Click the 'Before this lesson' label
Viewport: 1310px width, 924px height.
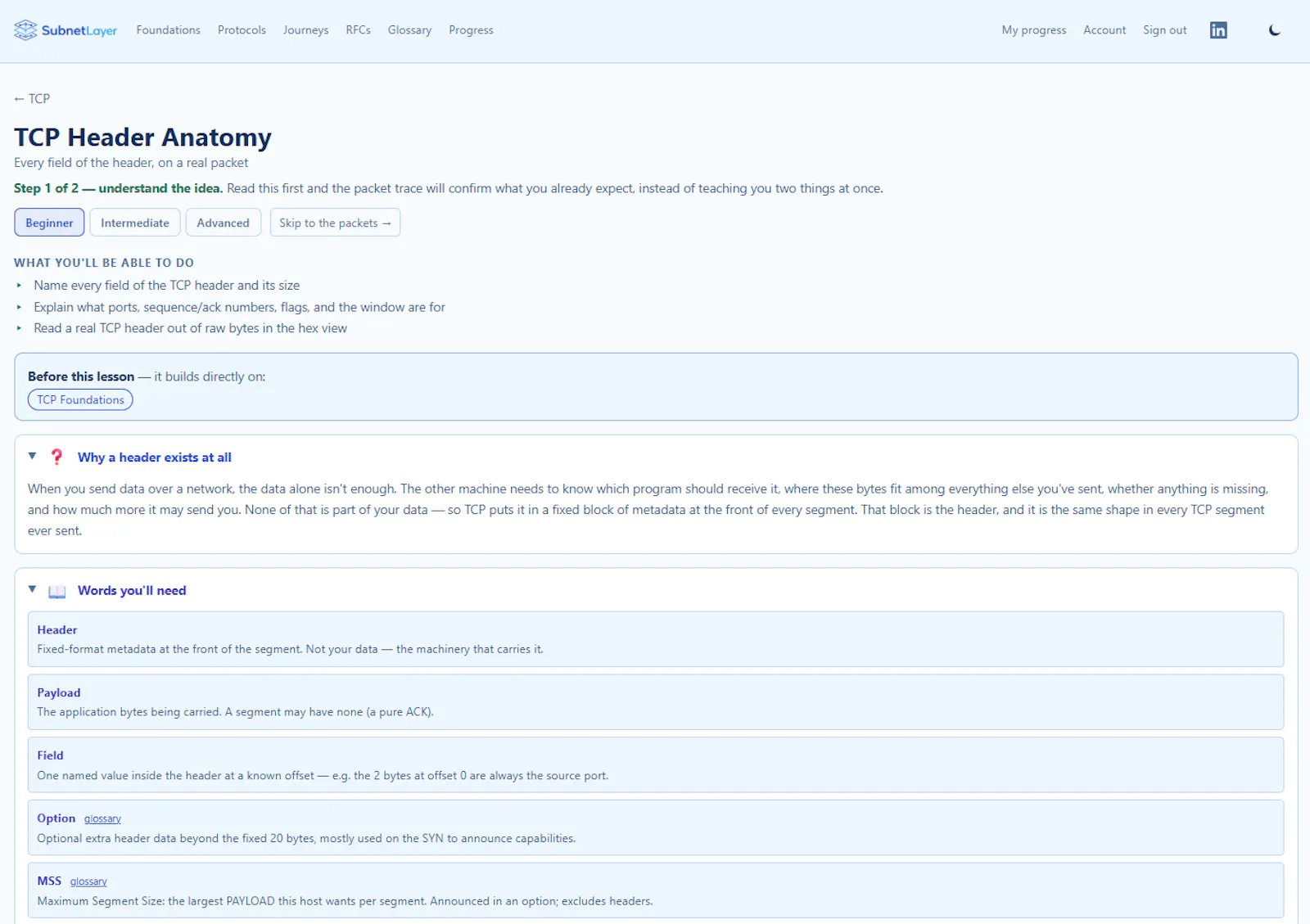(x=81, y=376)
